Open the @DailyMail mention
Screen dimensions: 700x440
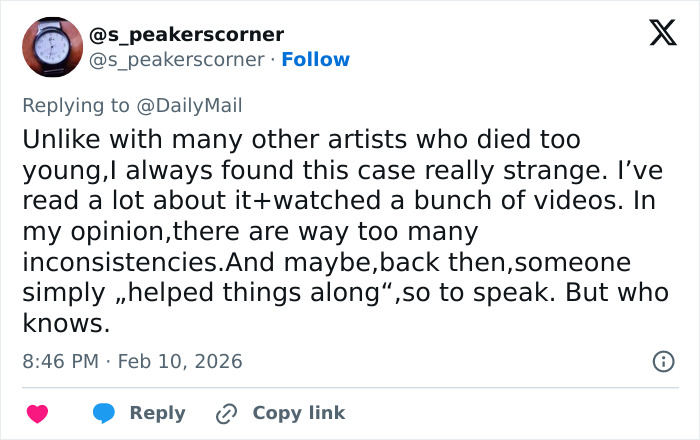pos(197,105)
